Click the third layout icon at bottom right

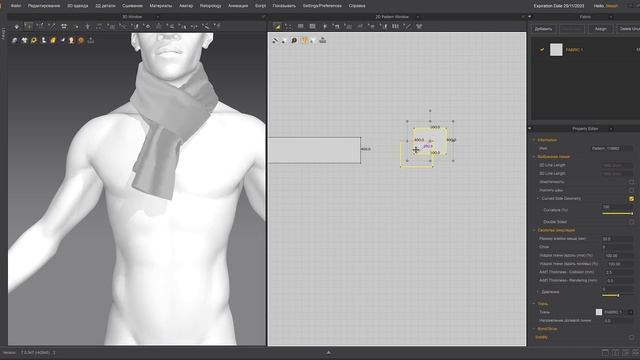point(626,352)
